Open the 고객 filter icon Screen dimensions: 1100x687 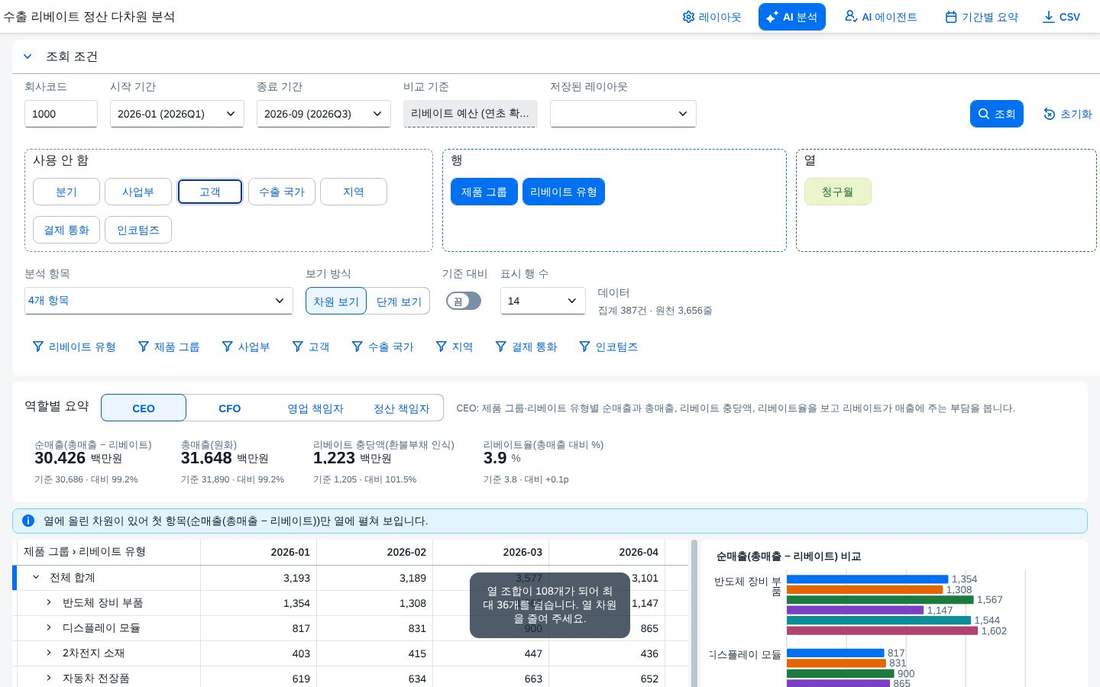[297, 346]
